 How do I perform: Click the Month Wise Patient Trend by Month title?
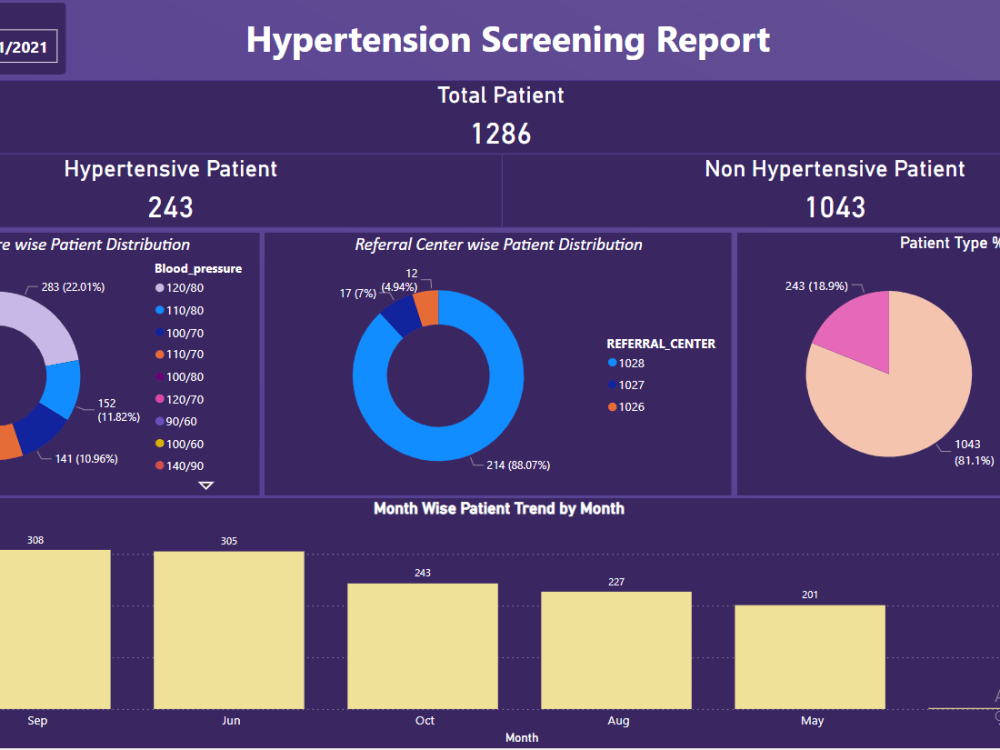click(499, 508)
